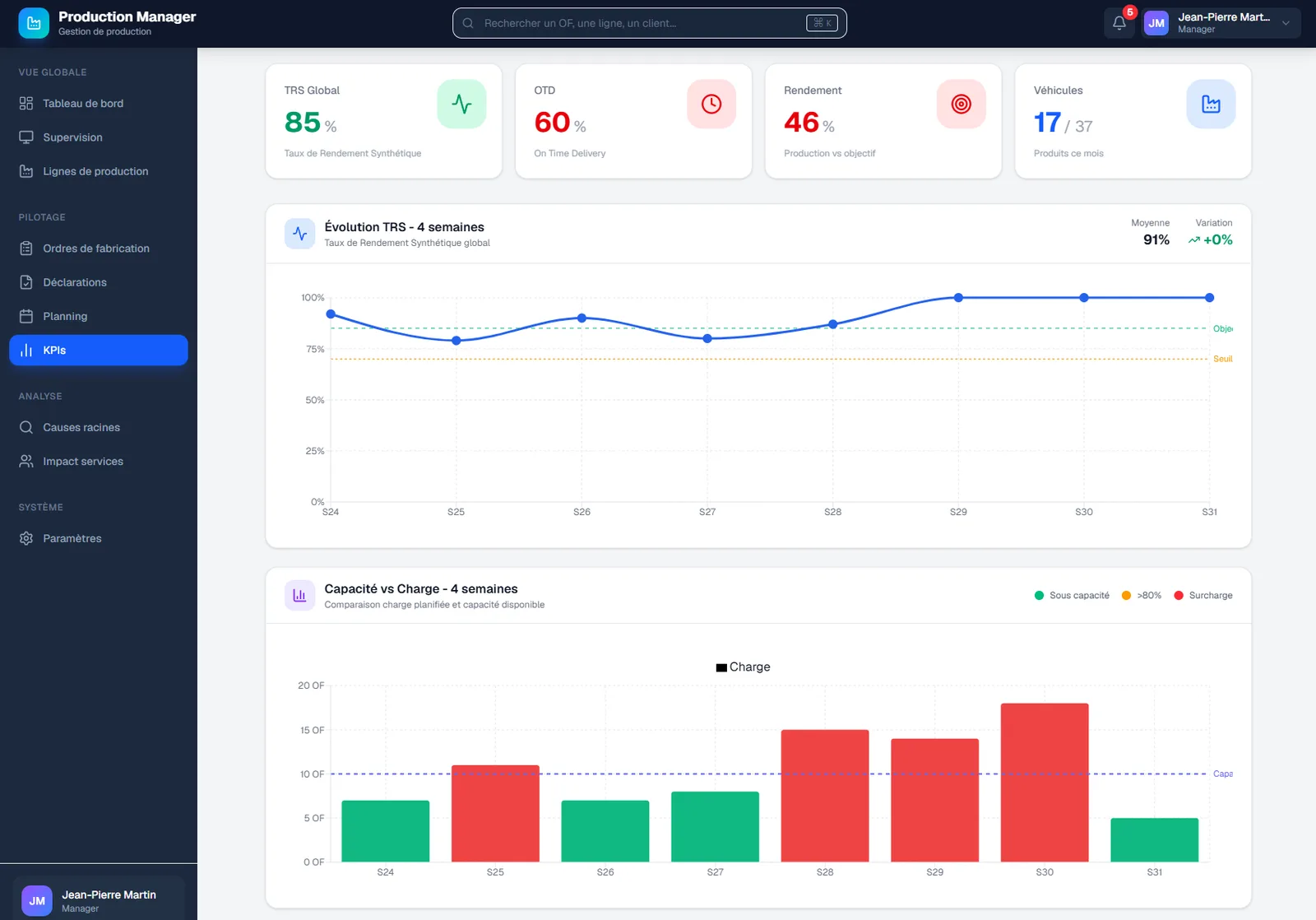This screenshot has width=1316, height=920.
Task: Click the Sous capacité green legend dot
Action: tap(1039, 596)
